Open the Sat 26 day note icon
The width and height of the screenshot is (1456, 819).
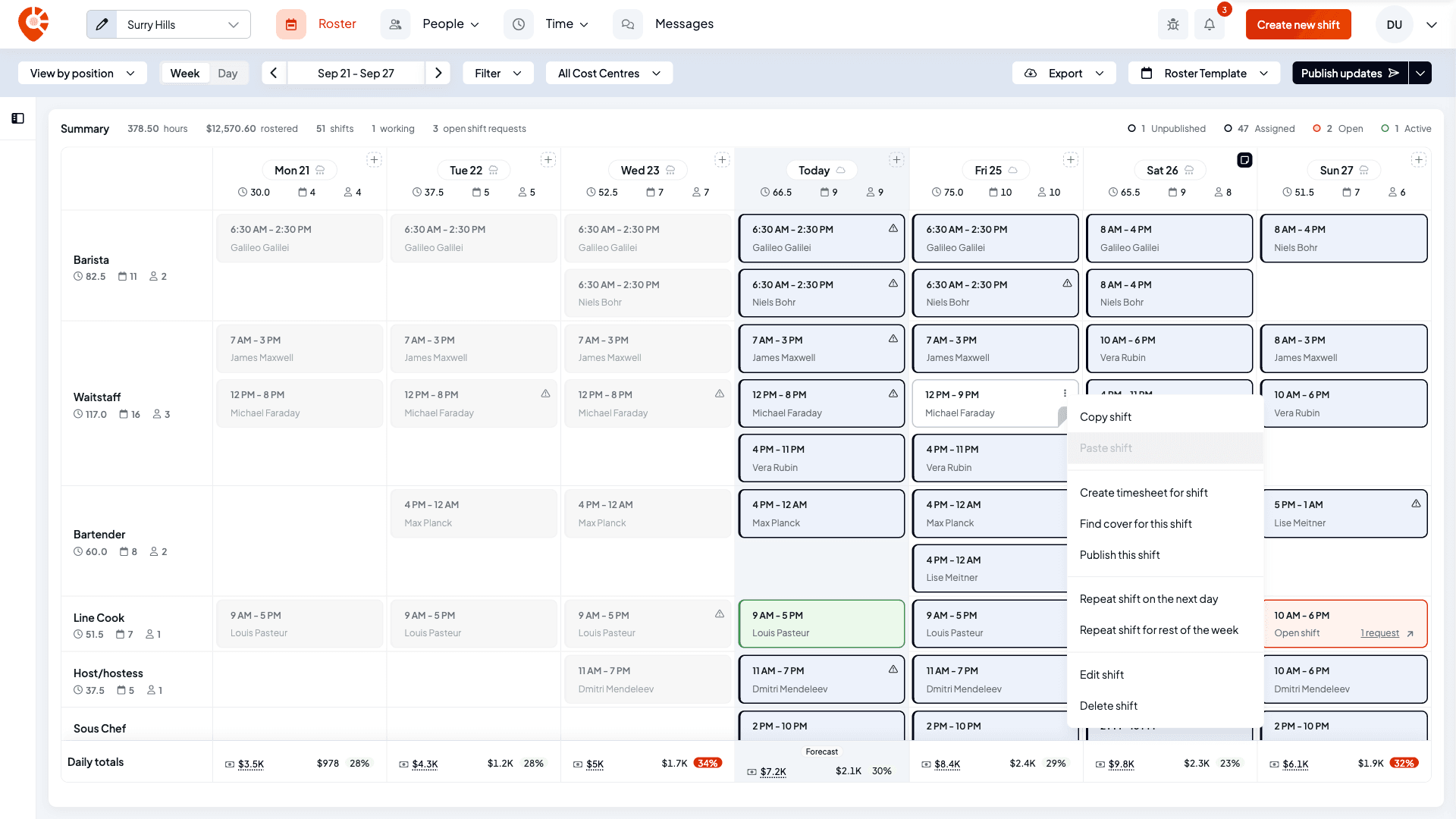(1244, 160)
